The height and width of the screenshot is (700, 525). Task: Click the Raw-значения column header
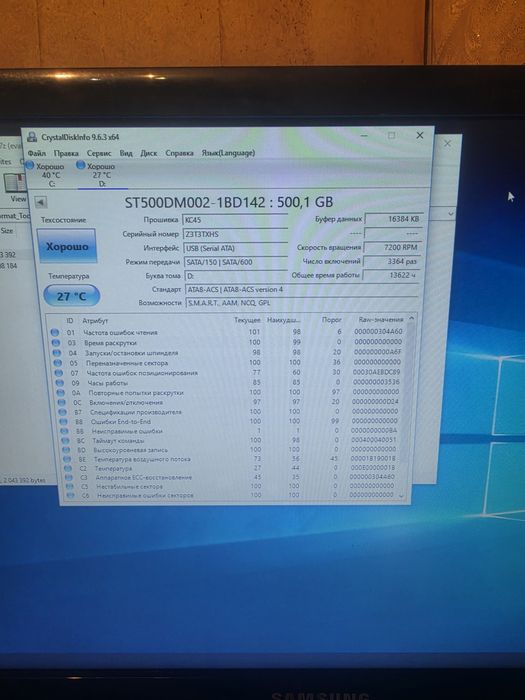pyautogui.click(x=381, y=320)
